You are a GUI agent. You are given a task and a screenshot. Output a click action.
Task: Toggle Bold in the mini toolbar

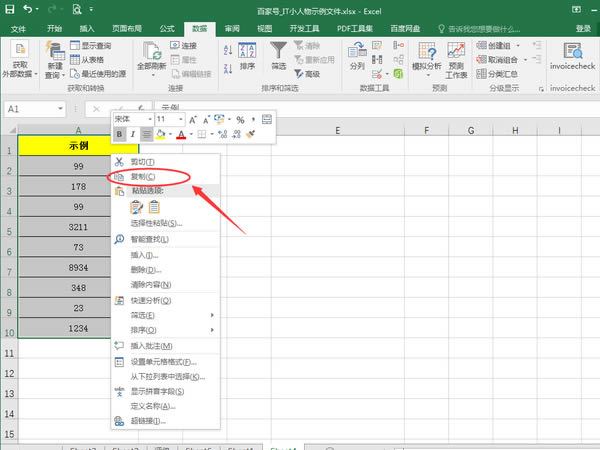click(x=119, y=134)
